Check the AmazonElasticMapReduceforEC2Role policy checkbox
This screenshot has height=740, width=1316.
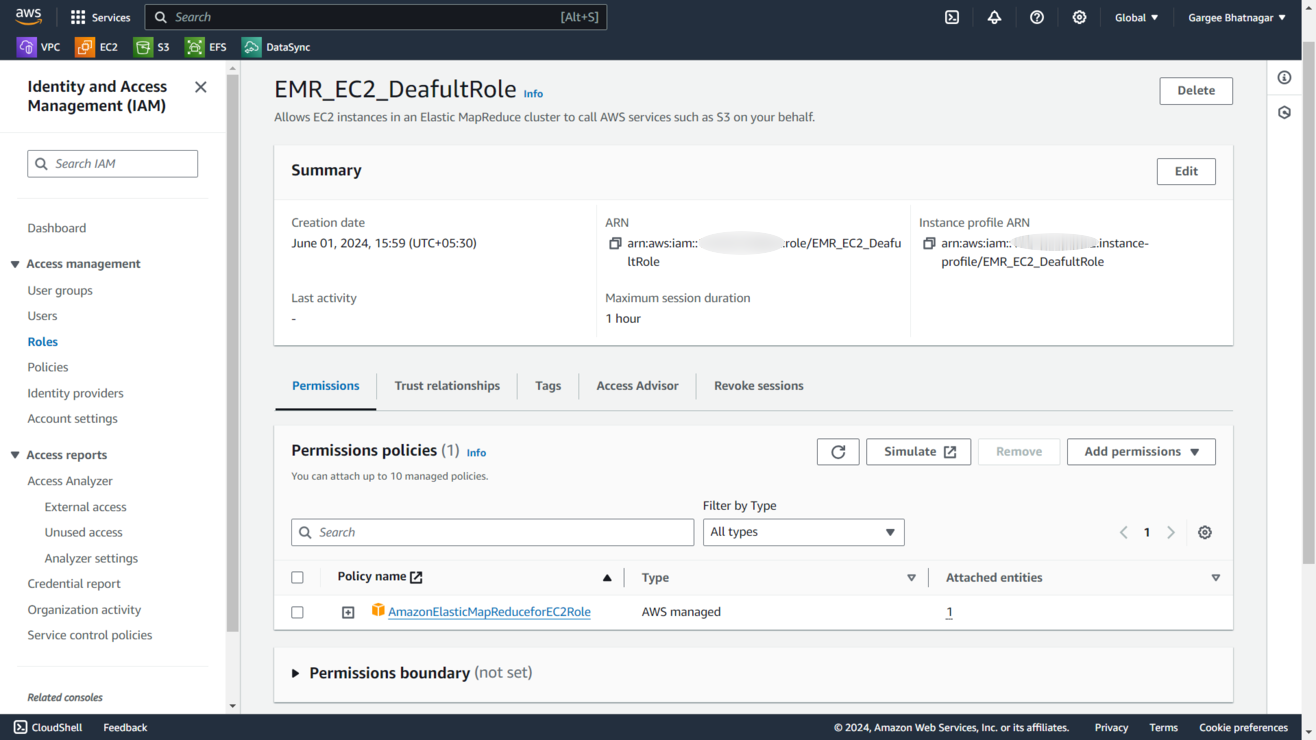coord(297,612)
